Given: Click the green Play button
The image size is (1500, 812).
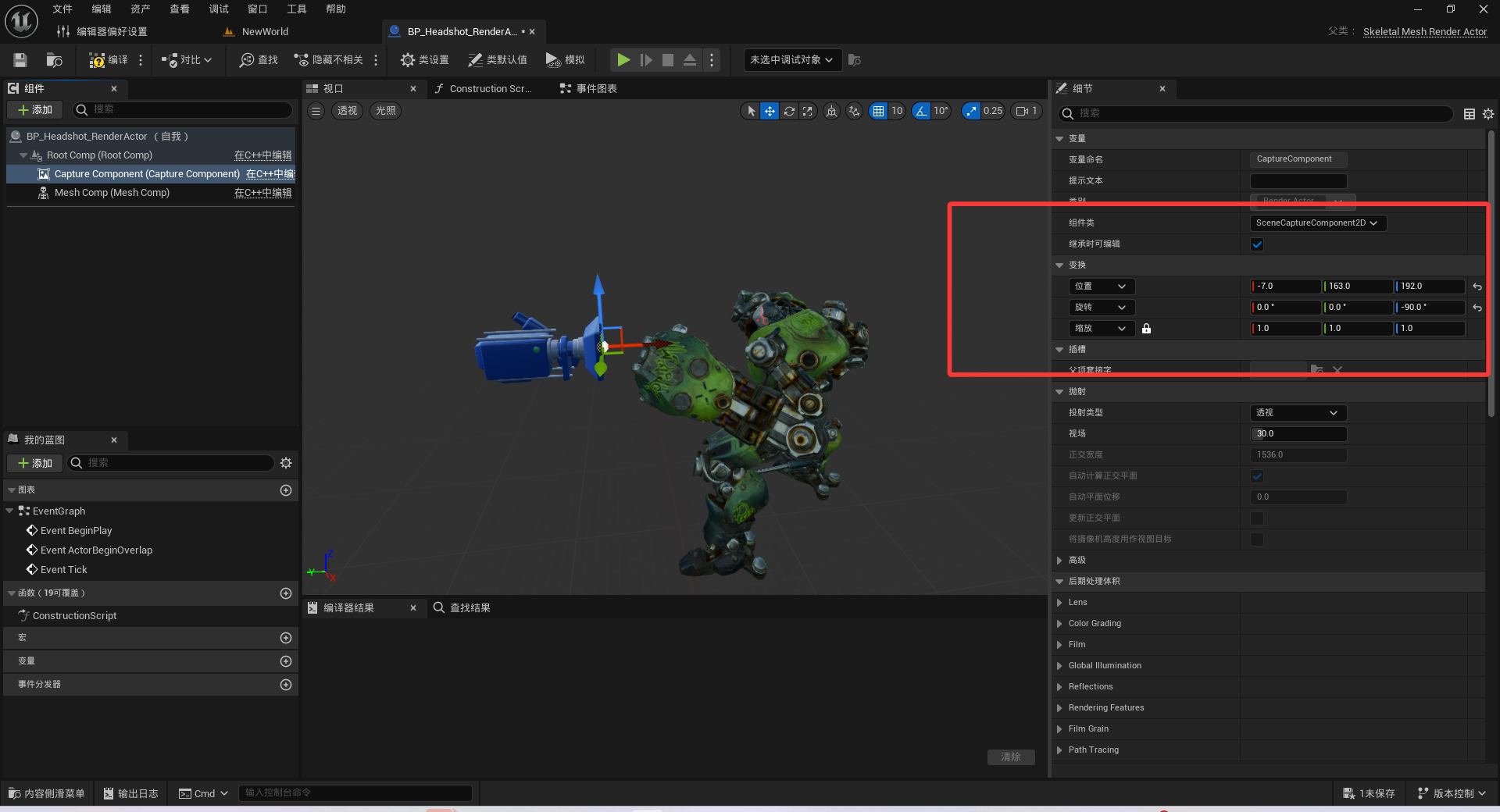Looking at the screenshot, I should 623,60.
